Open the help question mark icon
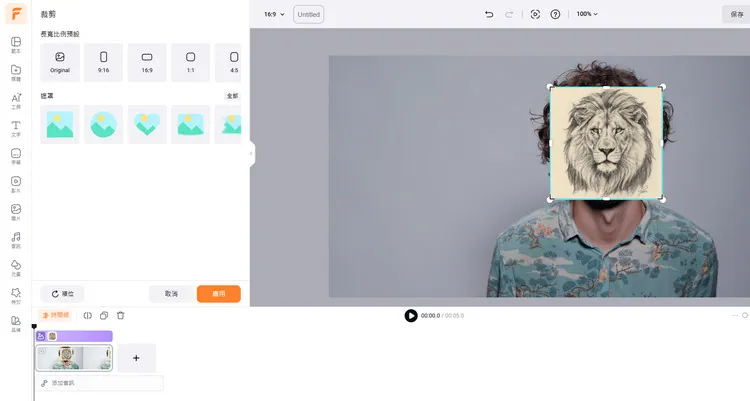The width and height of the screenshot is (750, 401). pyautogui.click(x=555, y=14)
